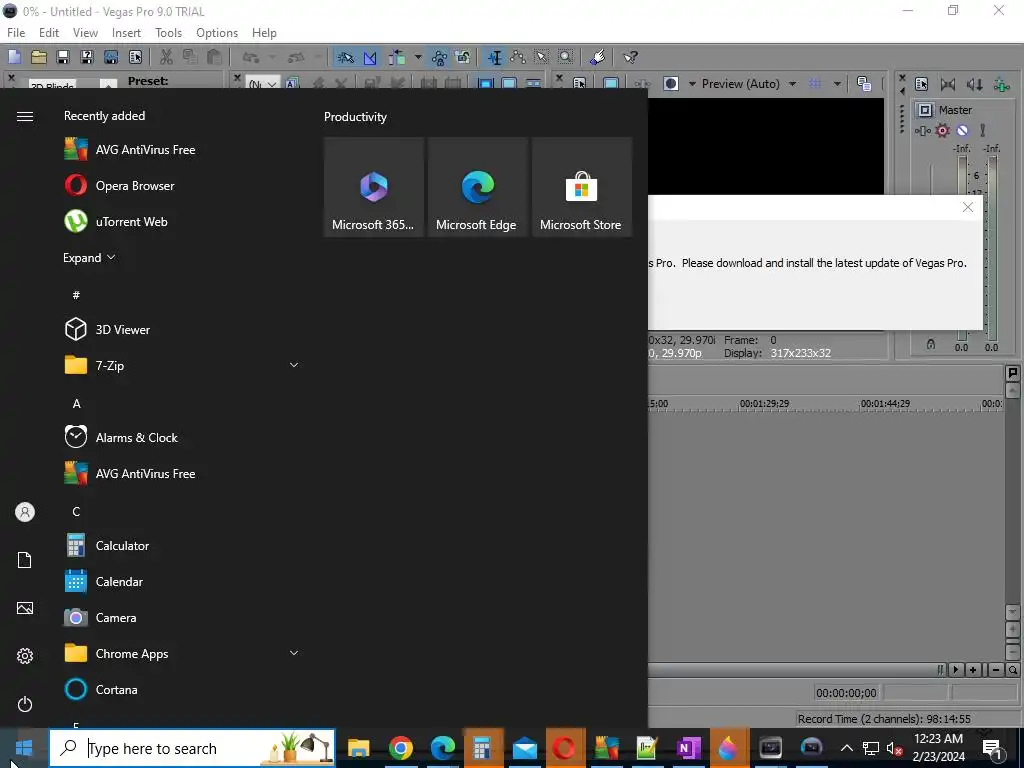Viewport: 1024px width, 768px height.
Task: Open project Properties toolbar icon
Action: (135, 57)
